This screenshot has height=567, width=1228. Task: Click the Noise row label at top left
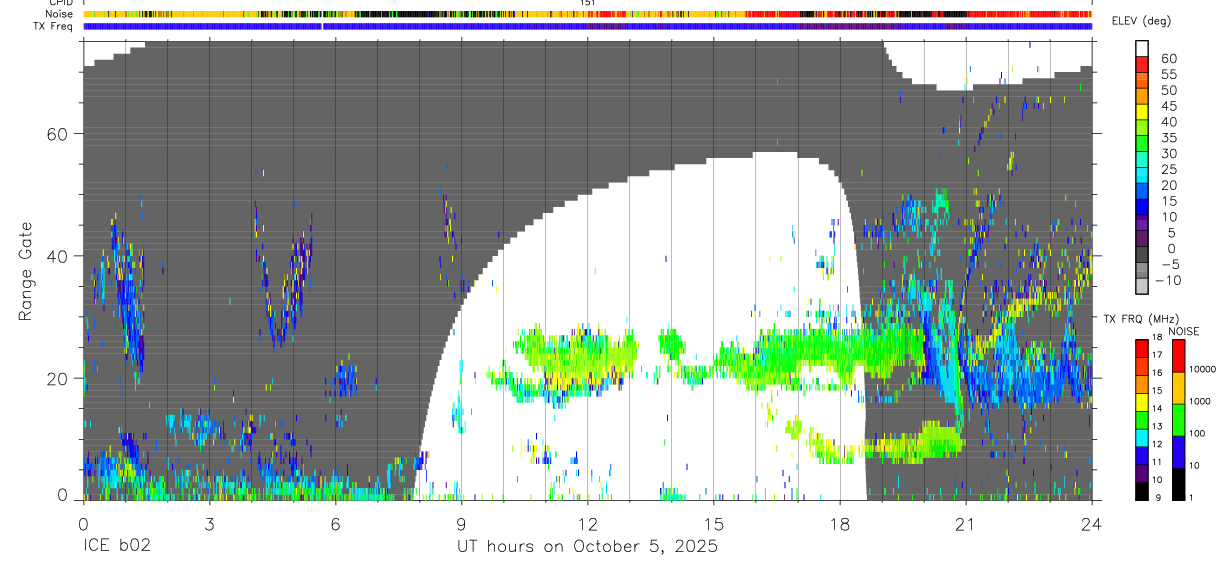tap(61, 14)
